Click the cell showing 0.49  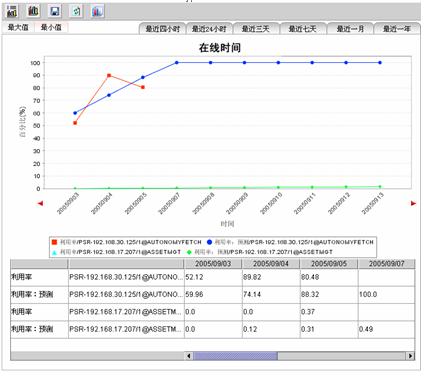[x=386, y=329]
